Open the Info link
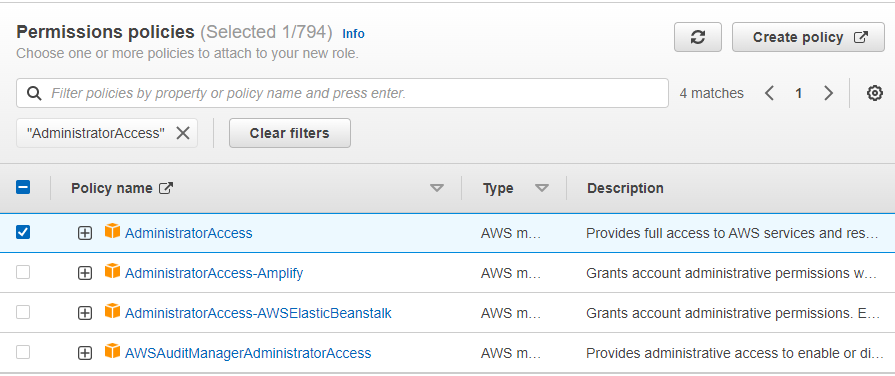 [x=353, y=34]
